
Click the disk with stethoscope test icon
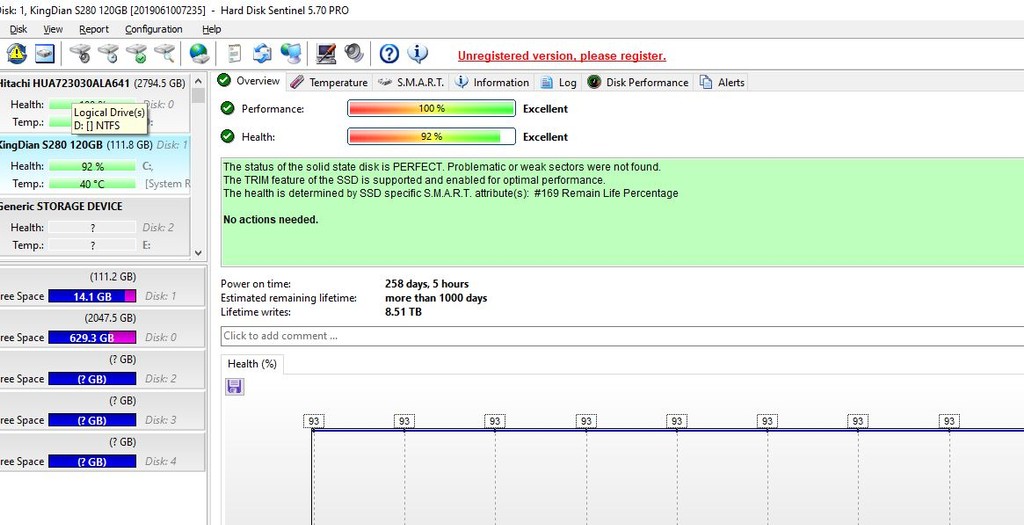(81, 53)
